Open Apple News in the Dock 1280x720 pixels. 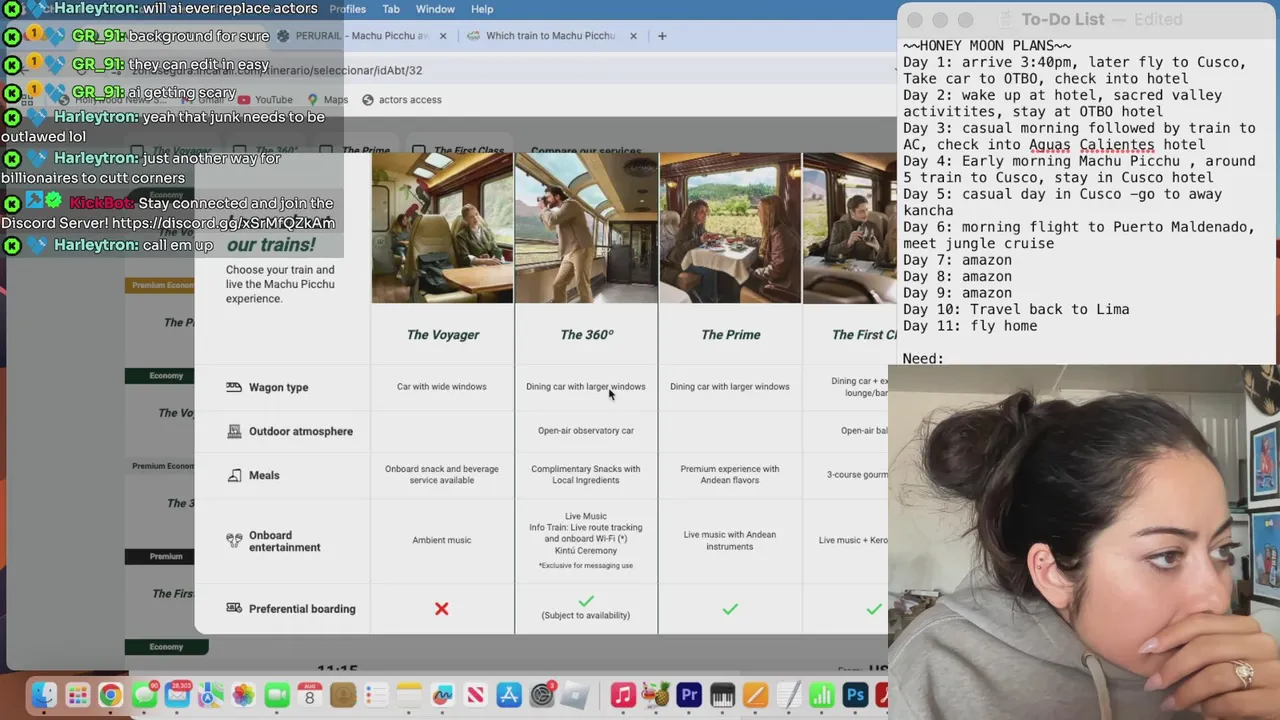click(476, 695)
